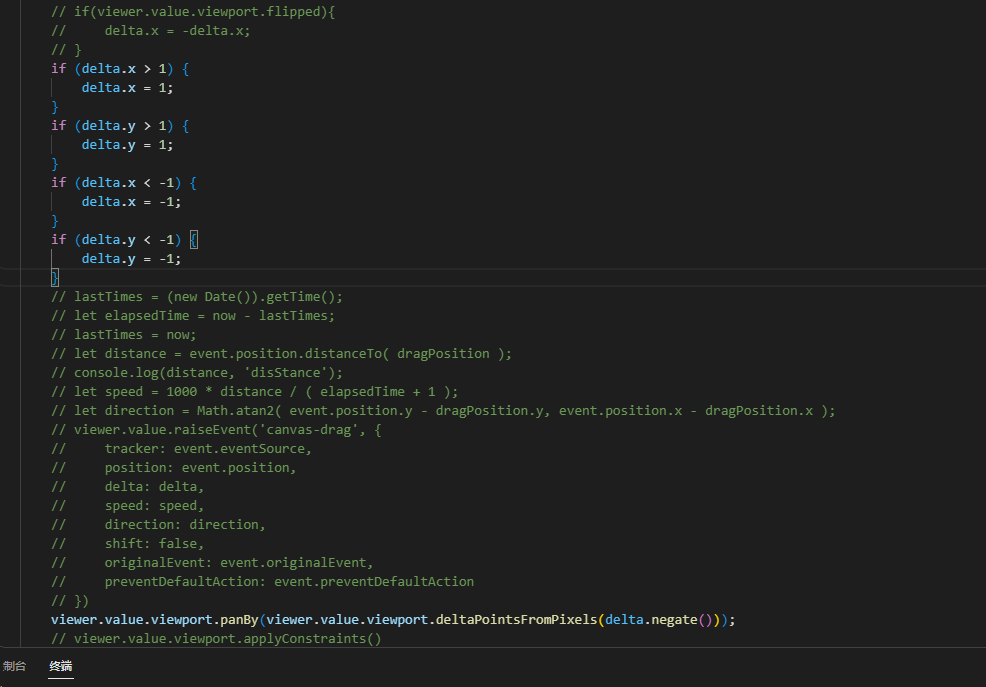
Task: Click the opening brace on delta.y < -1 line
Action: click(x=192, y=239)
